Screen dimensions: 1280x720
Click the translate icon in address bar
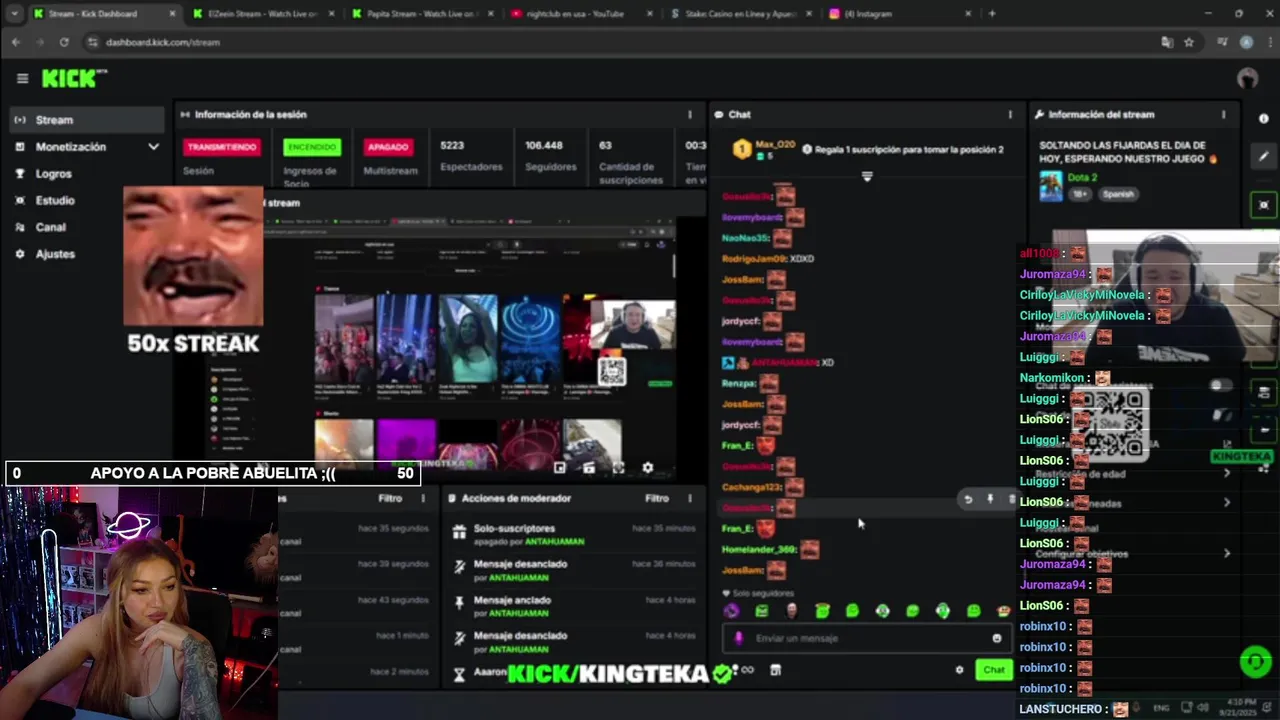1167,42
